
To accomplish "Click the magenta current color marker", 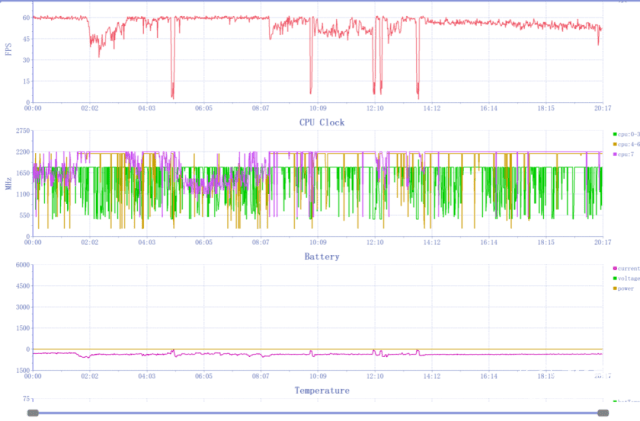I will click(613, 268).
